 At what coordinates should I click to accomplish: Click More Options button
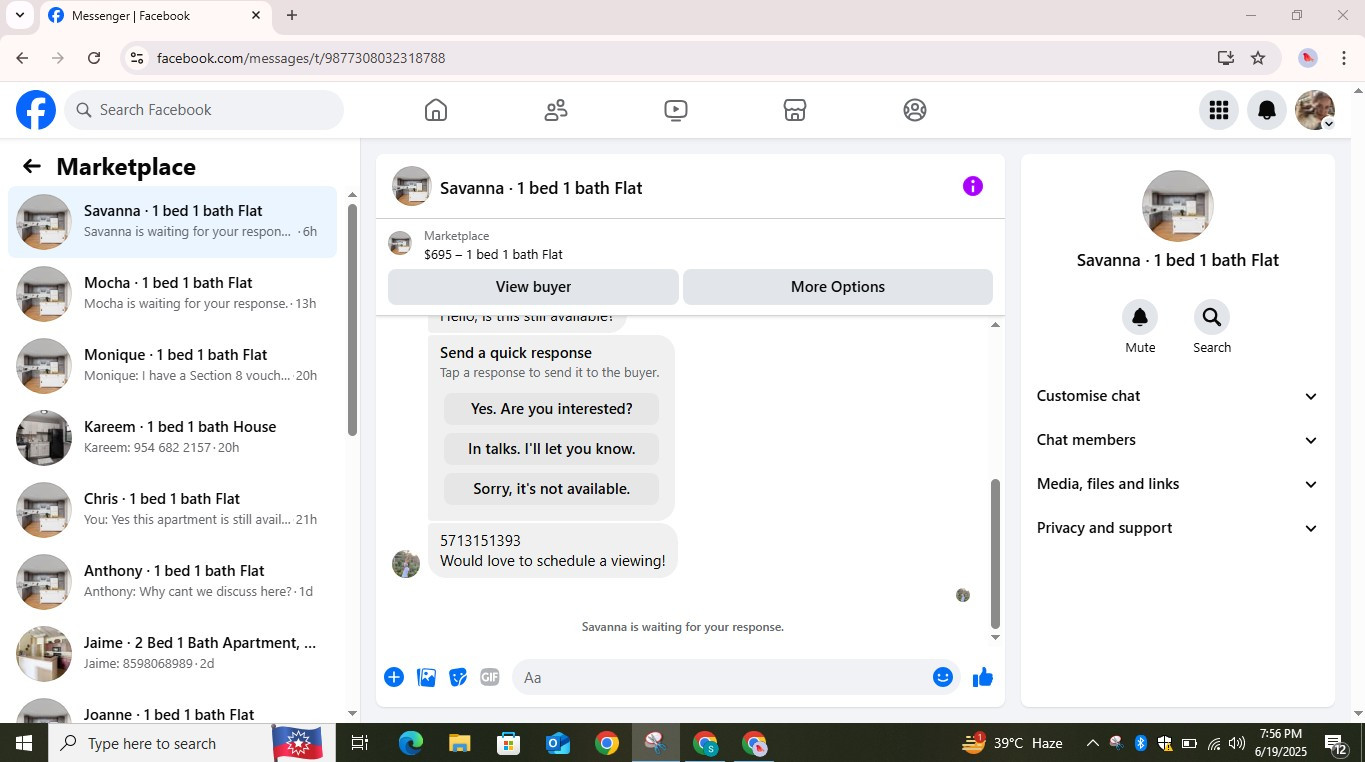point(838,287)
